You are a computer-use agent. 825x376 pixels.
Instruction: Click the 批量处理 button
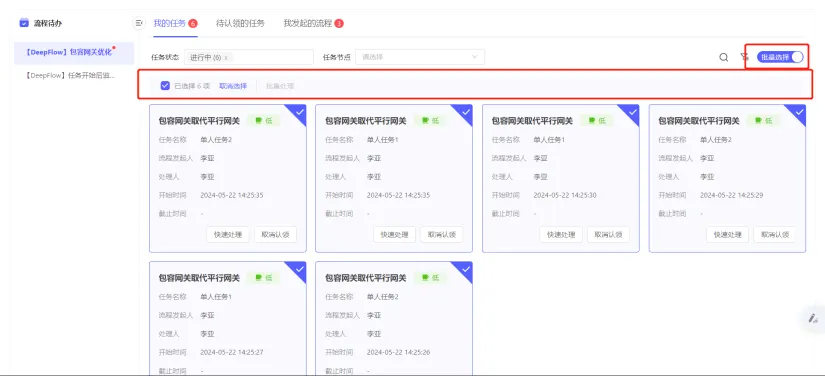pyautogui.click(x=280, y=86)
